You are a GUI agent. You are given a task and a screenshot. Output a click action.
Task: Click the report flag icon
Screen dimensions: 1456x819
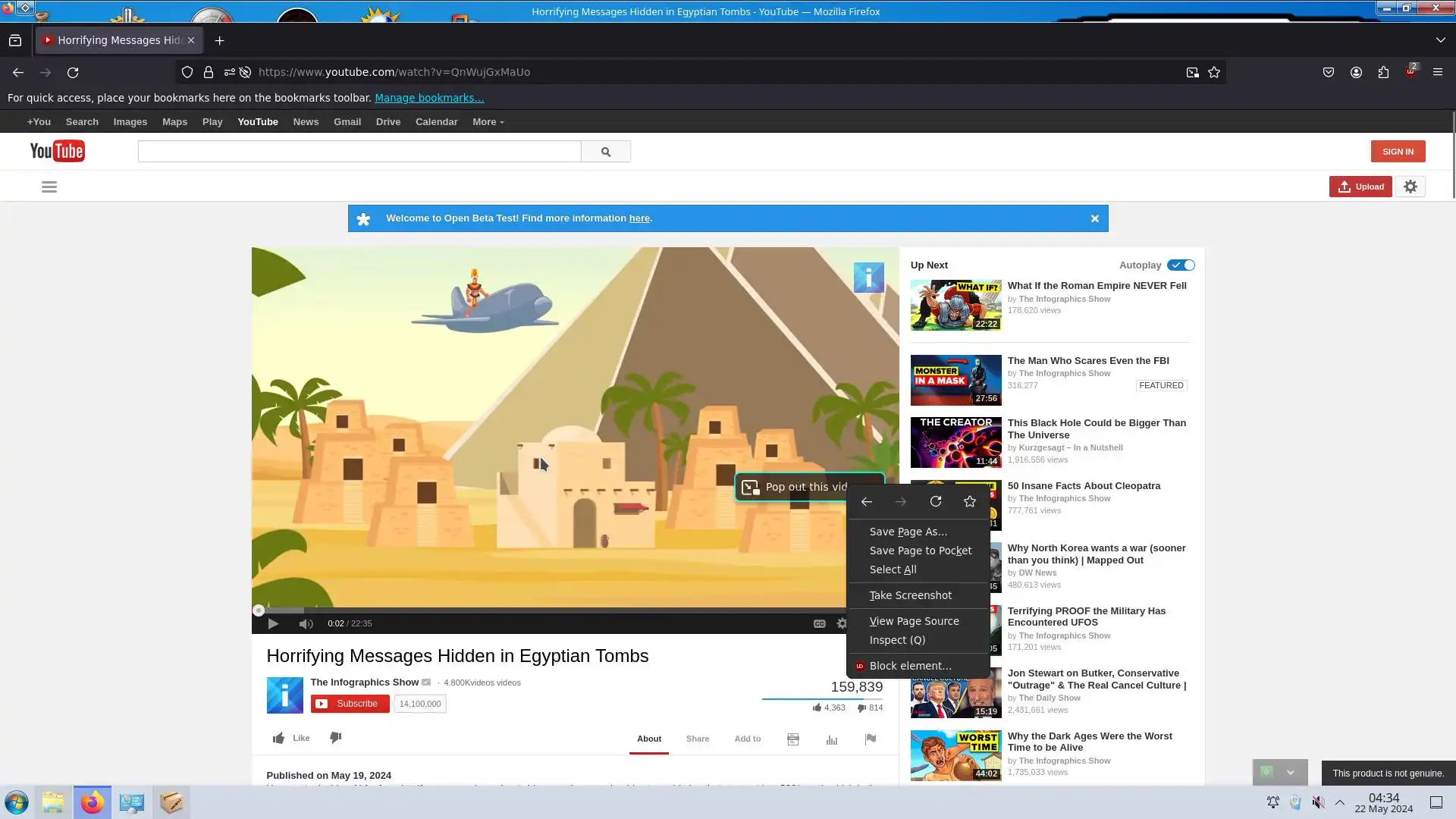coord(871,739)
